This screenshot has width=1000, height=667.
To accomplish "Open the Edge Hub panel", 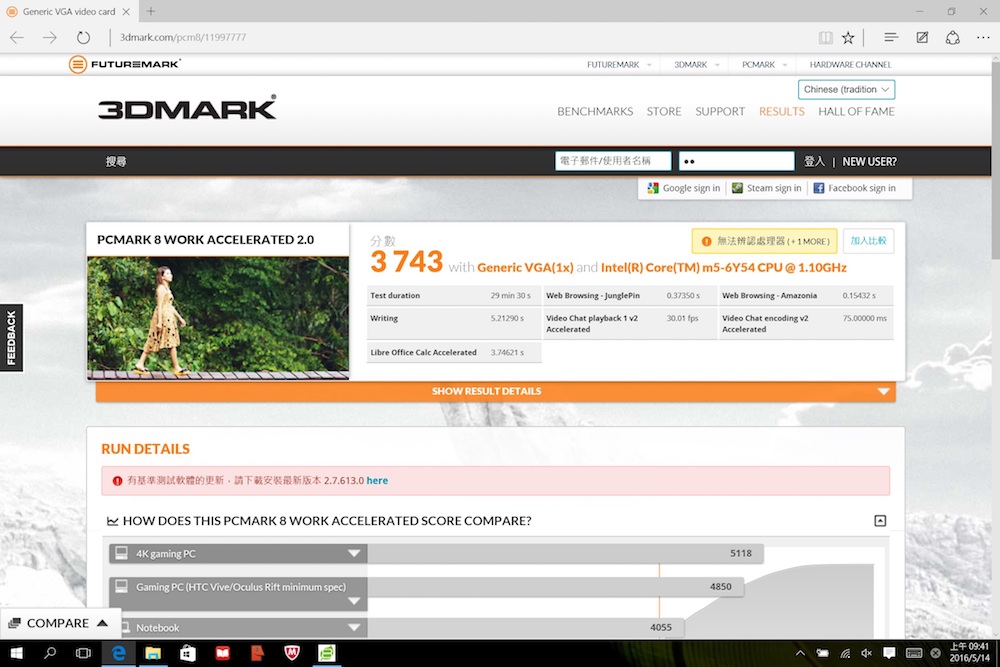I will tap(890, 37).
